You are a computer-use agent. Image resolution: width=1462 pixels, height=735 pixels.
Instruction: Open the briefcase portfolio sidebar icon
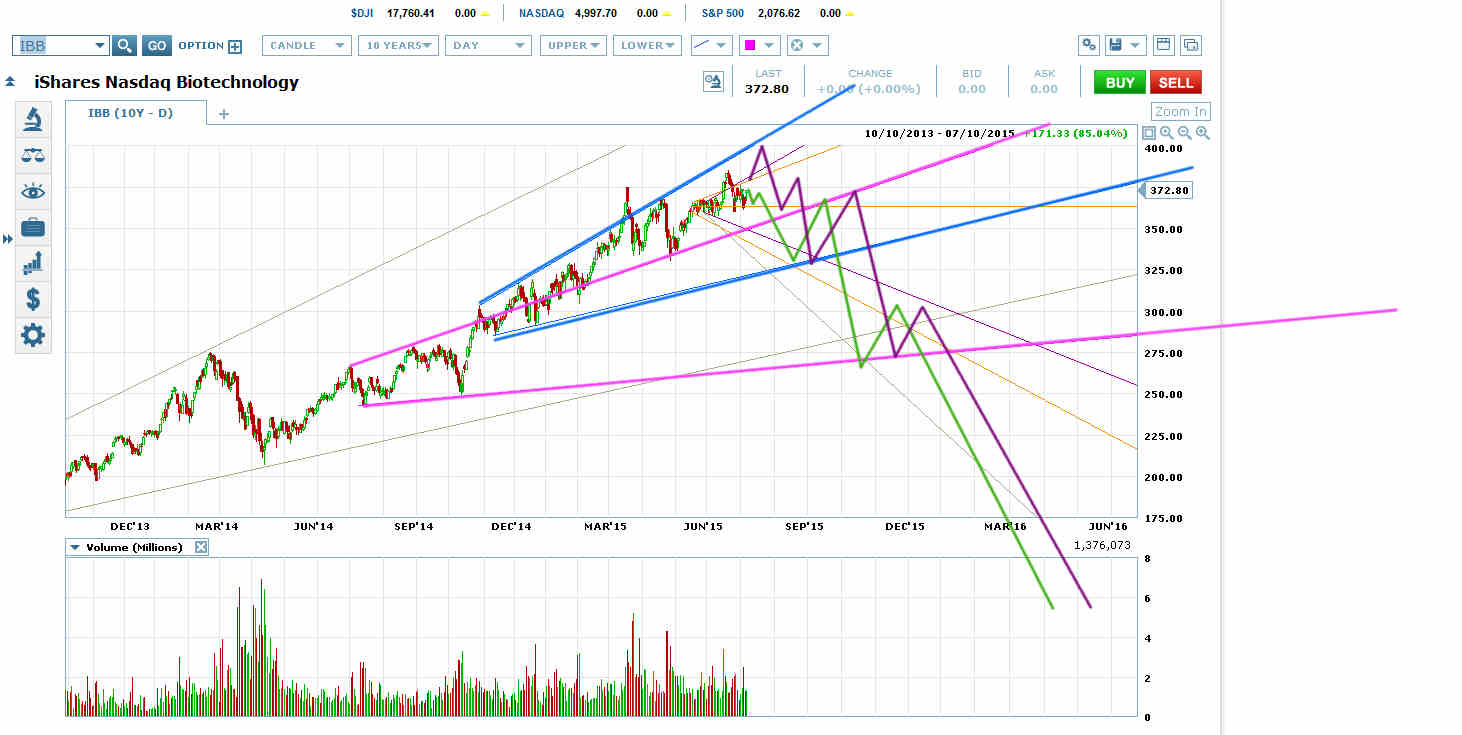(33, 227)
